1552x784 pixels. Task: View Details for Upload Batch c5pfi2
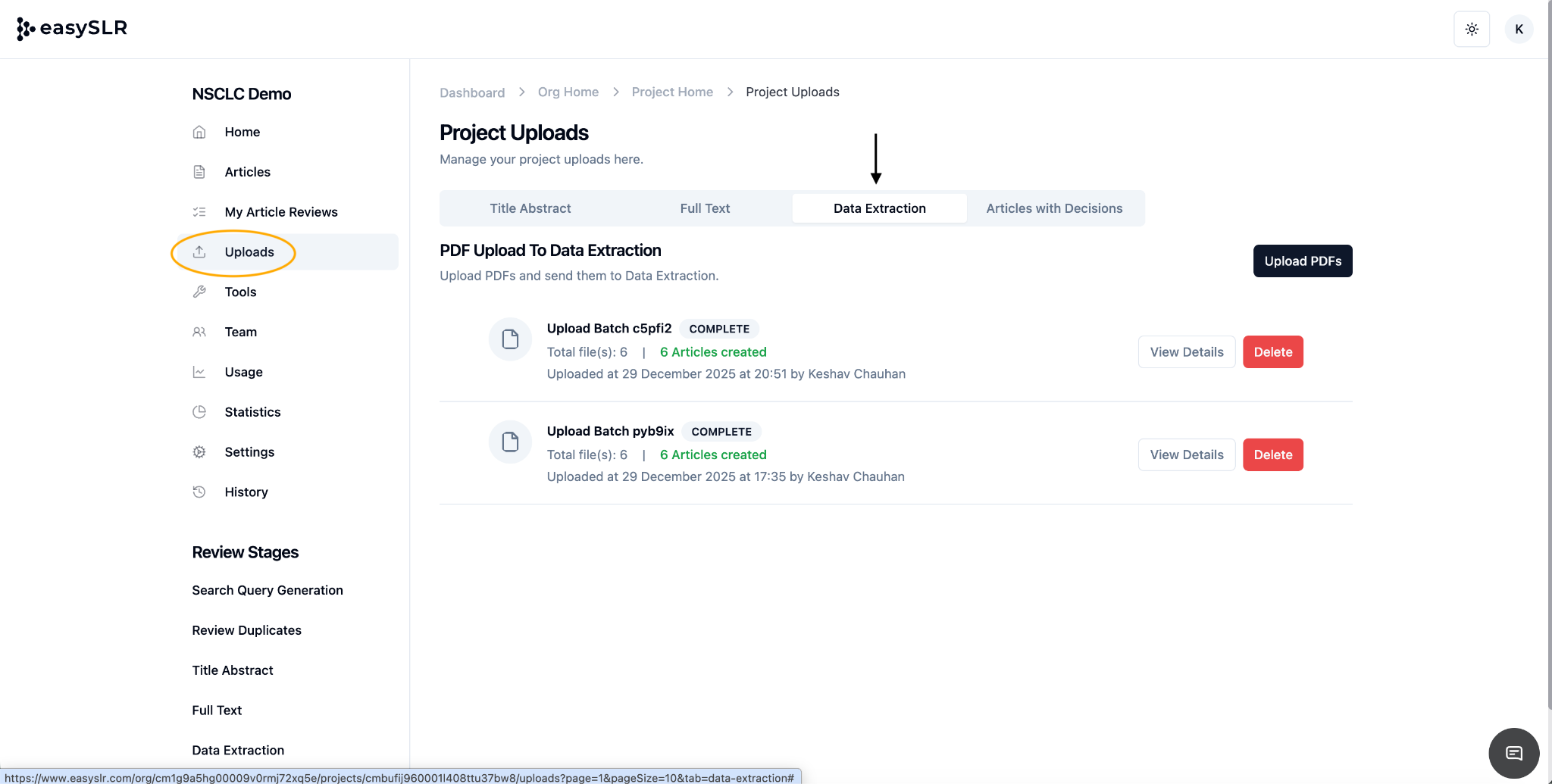point(1186,351)
